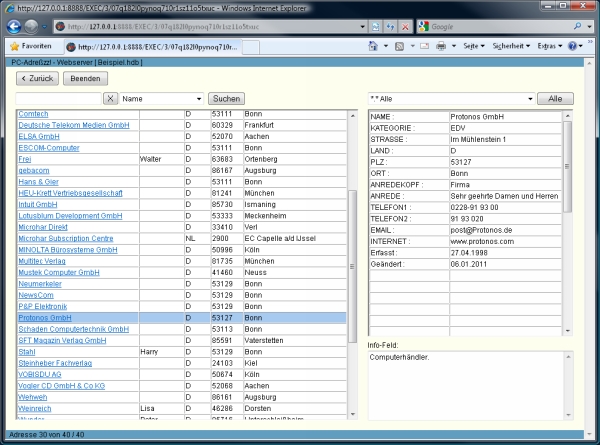Select the active 127.0.0.1 browser tab
600x445 pixels.
point(153,47)
